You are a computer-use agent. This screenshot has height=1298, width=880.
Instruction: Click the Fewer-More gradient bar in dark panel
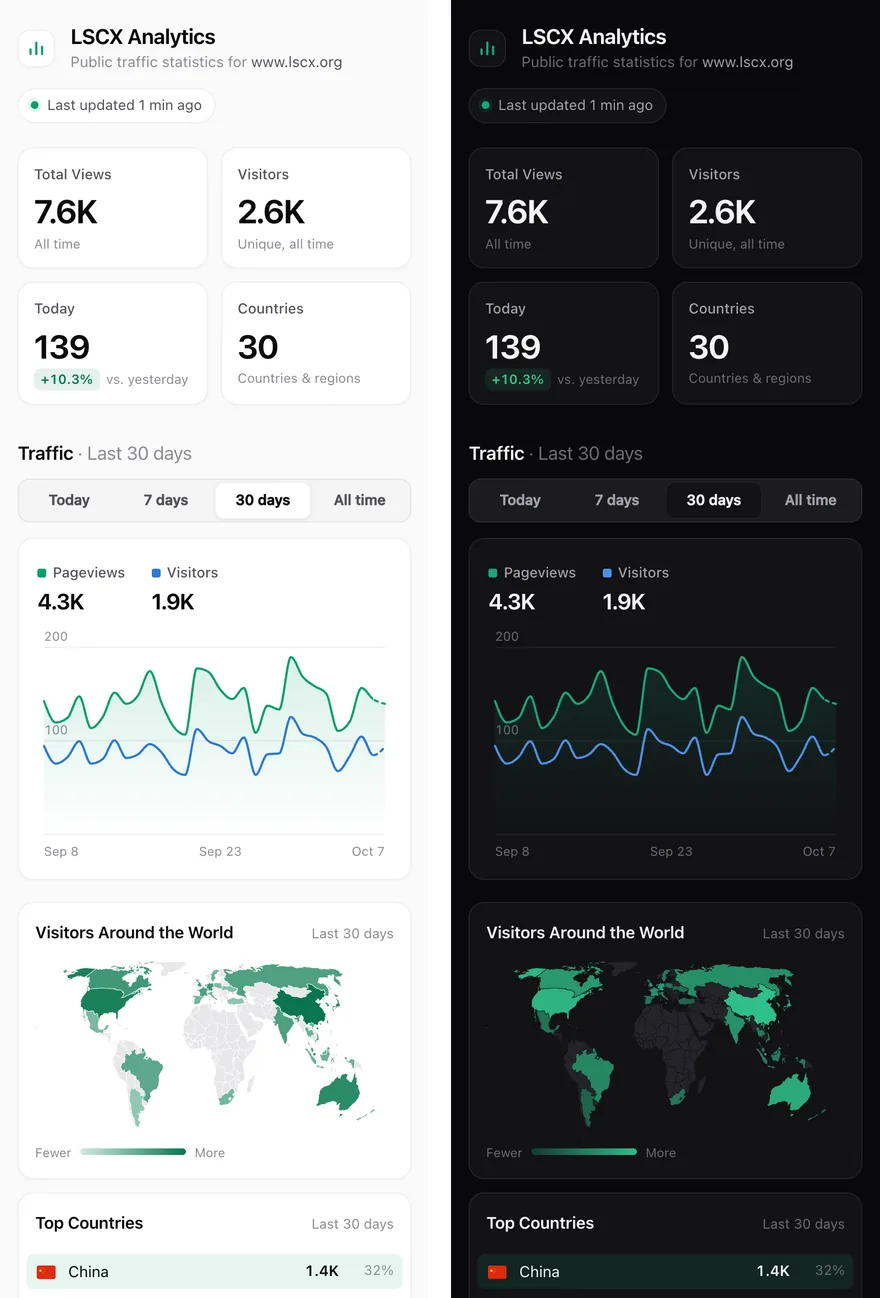pos(584,1152)
